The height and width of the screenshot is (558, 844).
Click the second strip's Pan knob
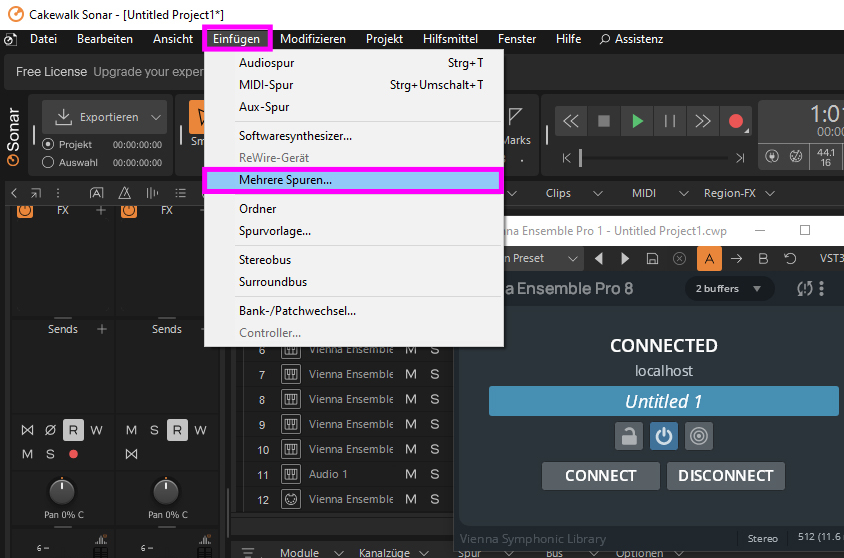click(x=166, y=491)
